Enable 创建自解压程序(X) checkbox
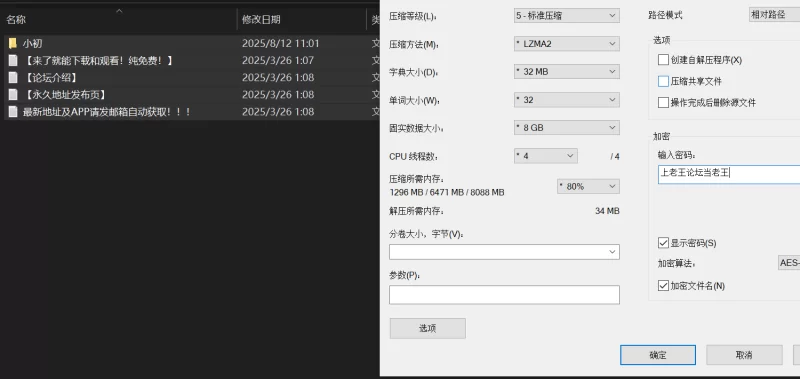 click(x=663, y=60)
